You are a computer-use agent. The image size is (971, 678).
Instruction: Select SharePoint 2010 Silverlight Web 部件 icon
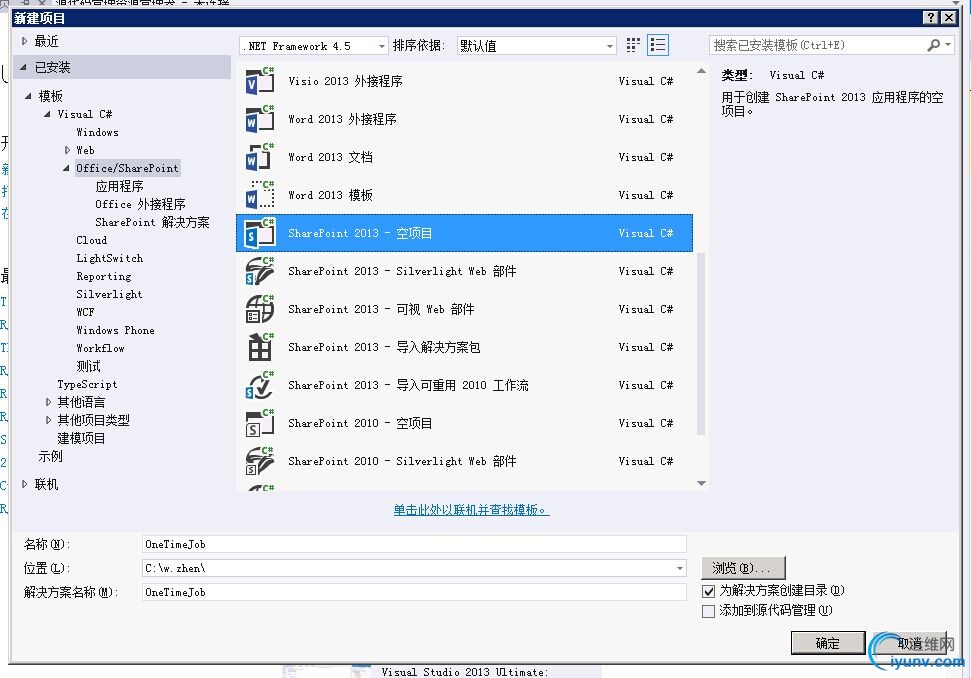coord(259,461)
